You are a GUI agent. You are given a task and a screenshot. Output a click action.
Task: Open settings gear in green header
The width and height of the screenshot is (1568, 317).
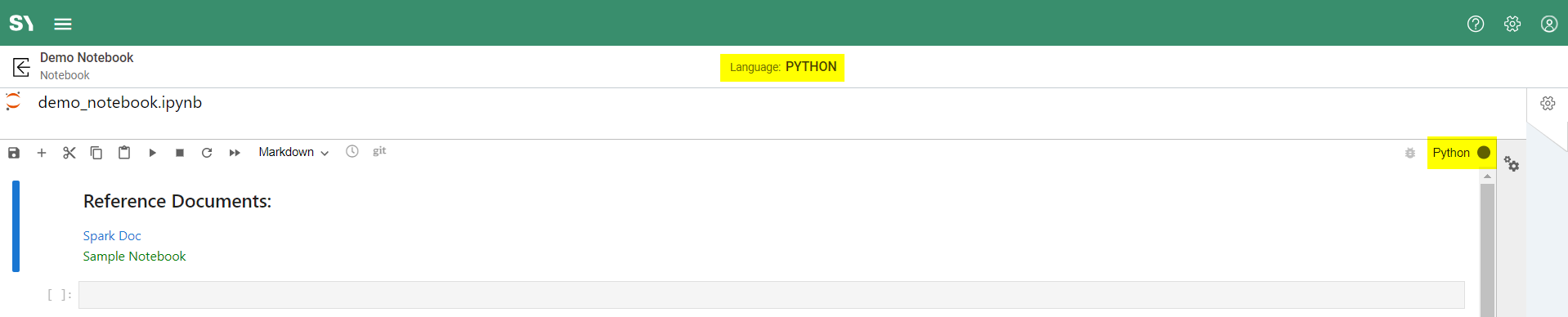point(1512,24)
